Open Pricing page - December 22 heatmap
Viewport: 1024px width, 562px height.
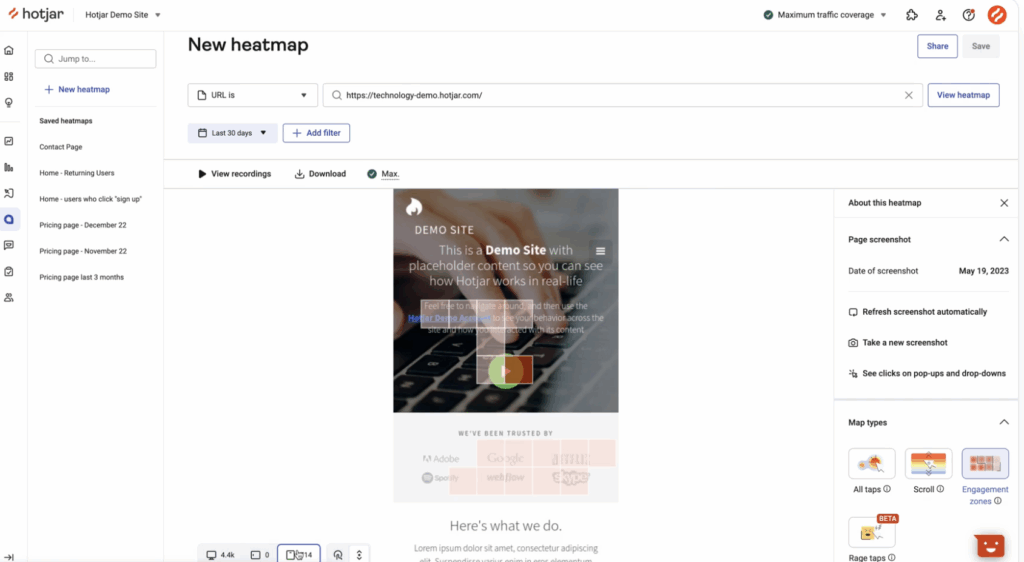[x=83, y=225]
